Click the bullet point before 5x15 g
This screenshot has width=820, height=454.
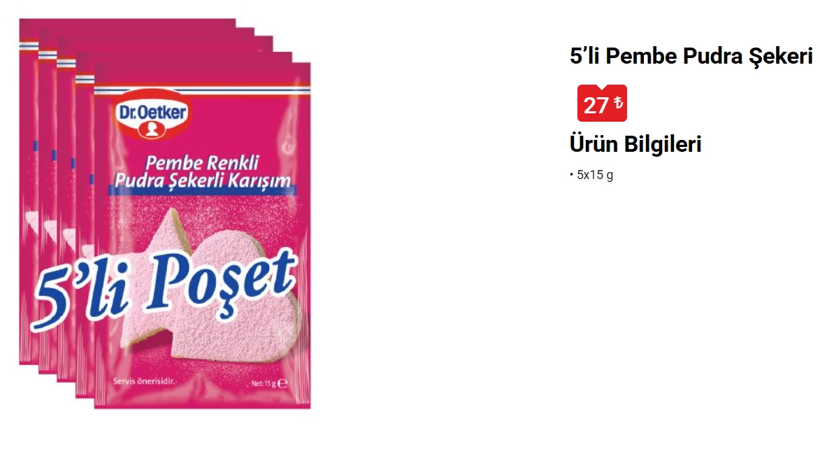(572, 175)
